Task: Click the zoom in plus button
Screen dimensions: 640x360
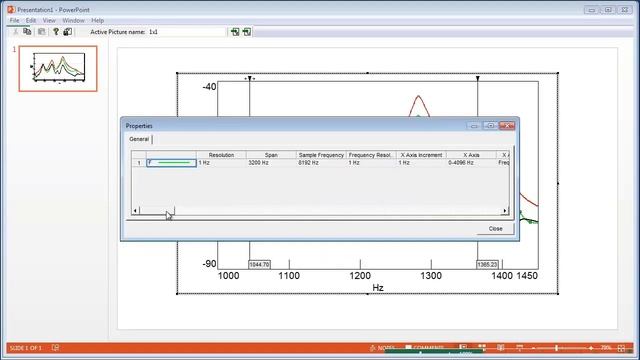Action: [591, 348]
